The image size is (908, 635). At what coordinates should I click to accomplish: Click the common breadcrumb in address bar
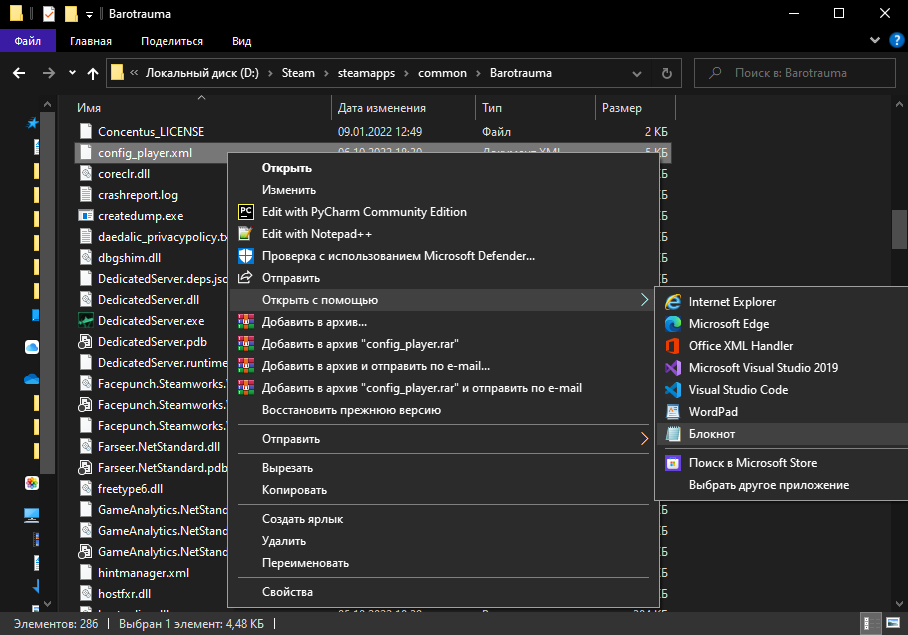(442, 73)
